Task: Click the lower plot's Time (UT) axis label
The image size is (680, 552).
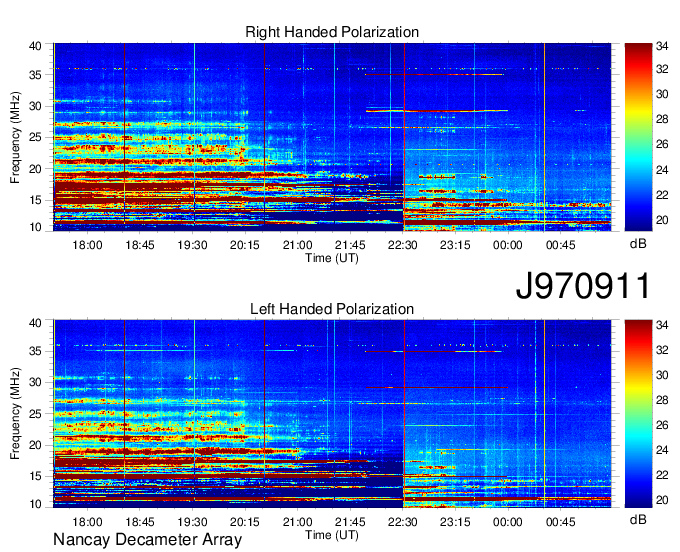Action: pyautogui.click(x=332, y=535)
